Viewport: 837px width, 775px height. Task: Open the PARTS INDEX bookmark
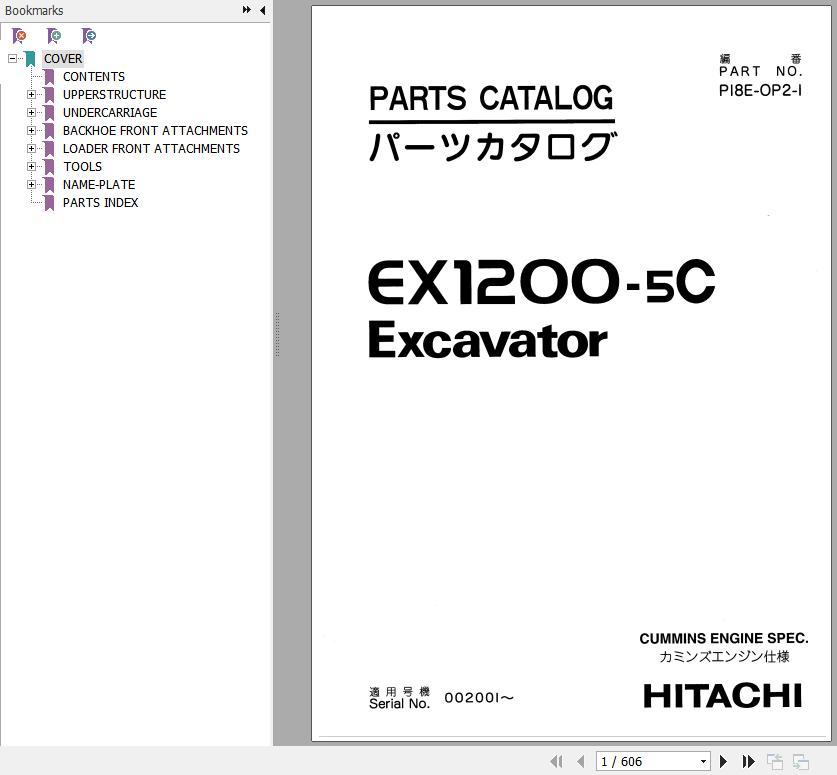pos(100,203)
